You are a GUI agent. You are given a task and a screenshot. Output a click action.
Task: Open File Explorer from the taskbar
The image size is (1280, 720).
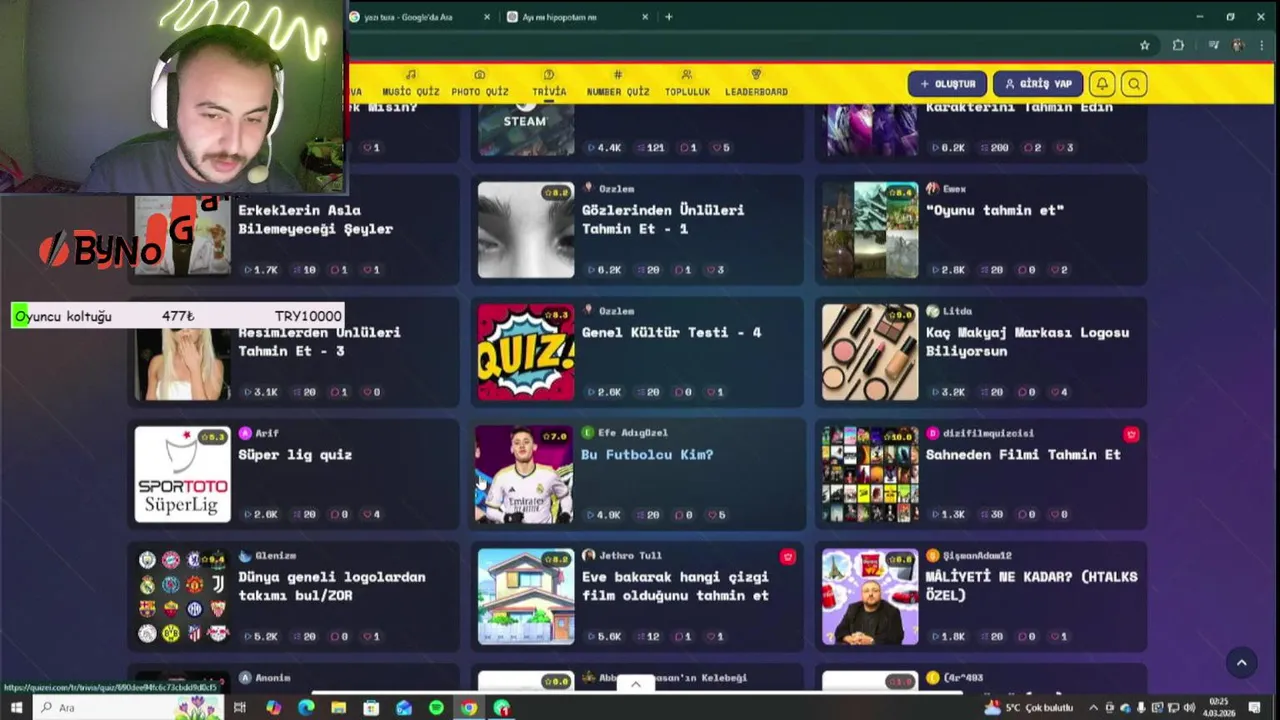(339, 708)
